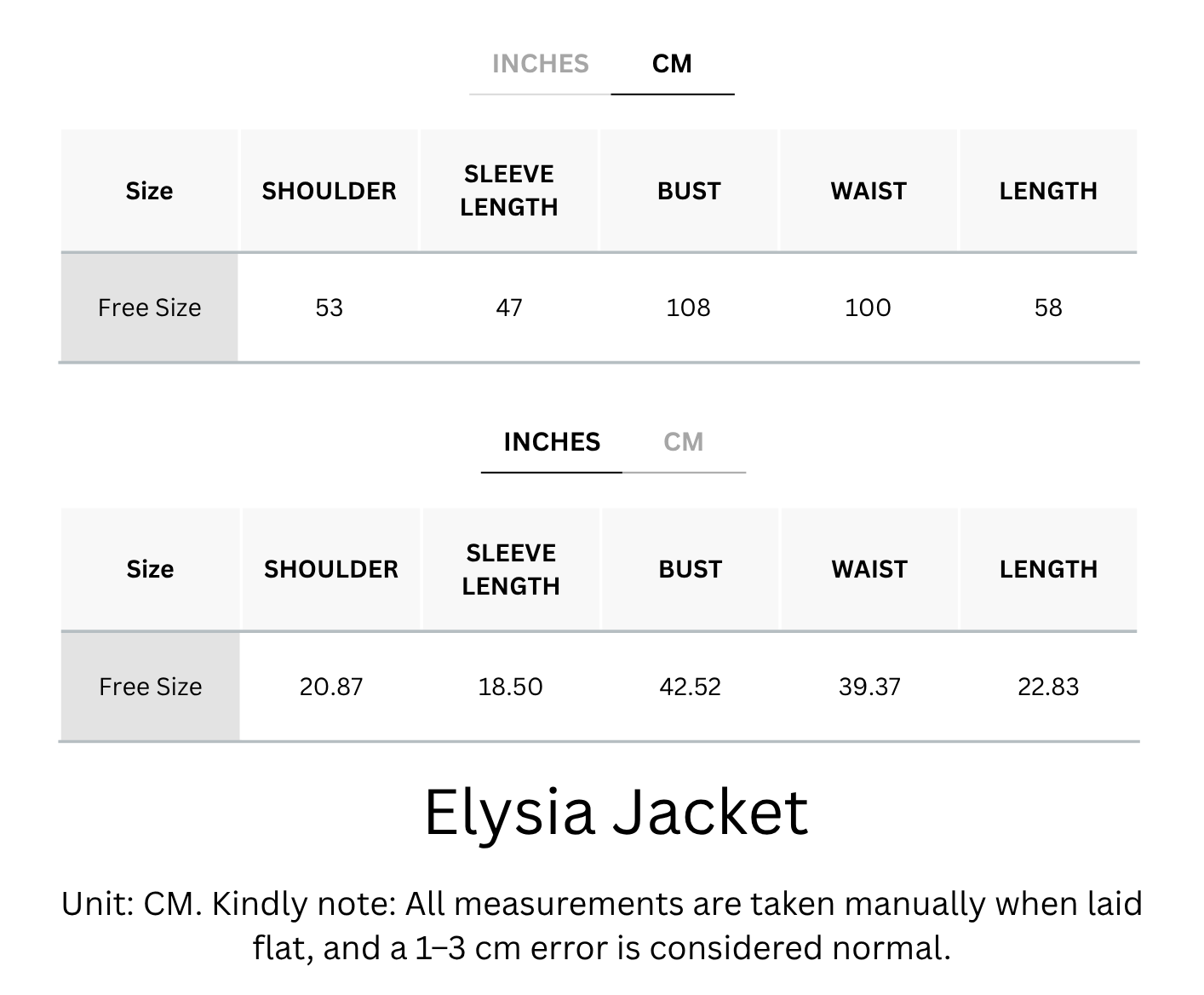Click bust value 42.52

pyautogui.click(x=690, y=687)
